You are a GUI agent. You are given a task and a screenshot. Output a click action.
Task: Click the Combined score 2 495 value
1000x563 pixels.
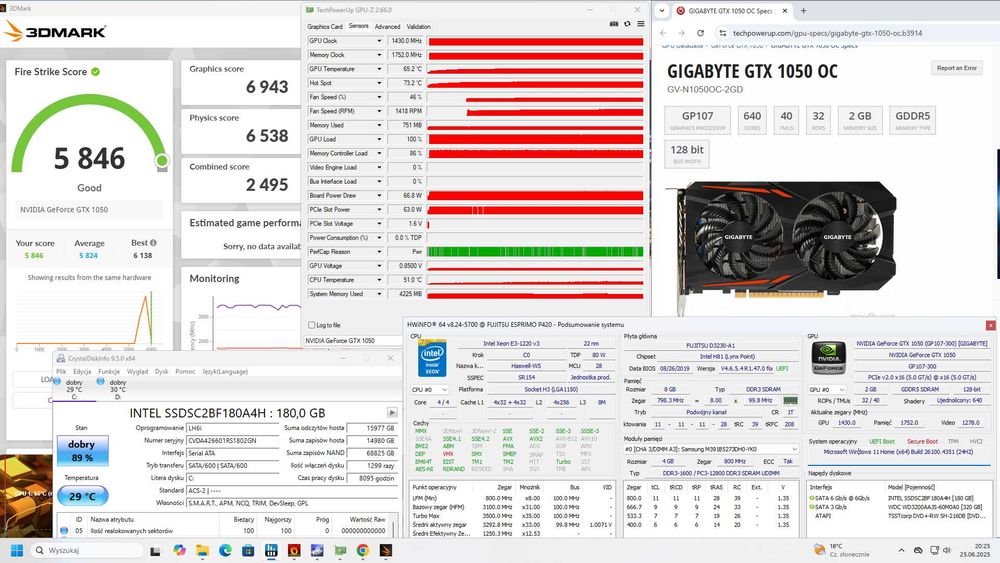(267, 185)
